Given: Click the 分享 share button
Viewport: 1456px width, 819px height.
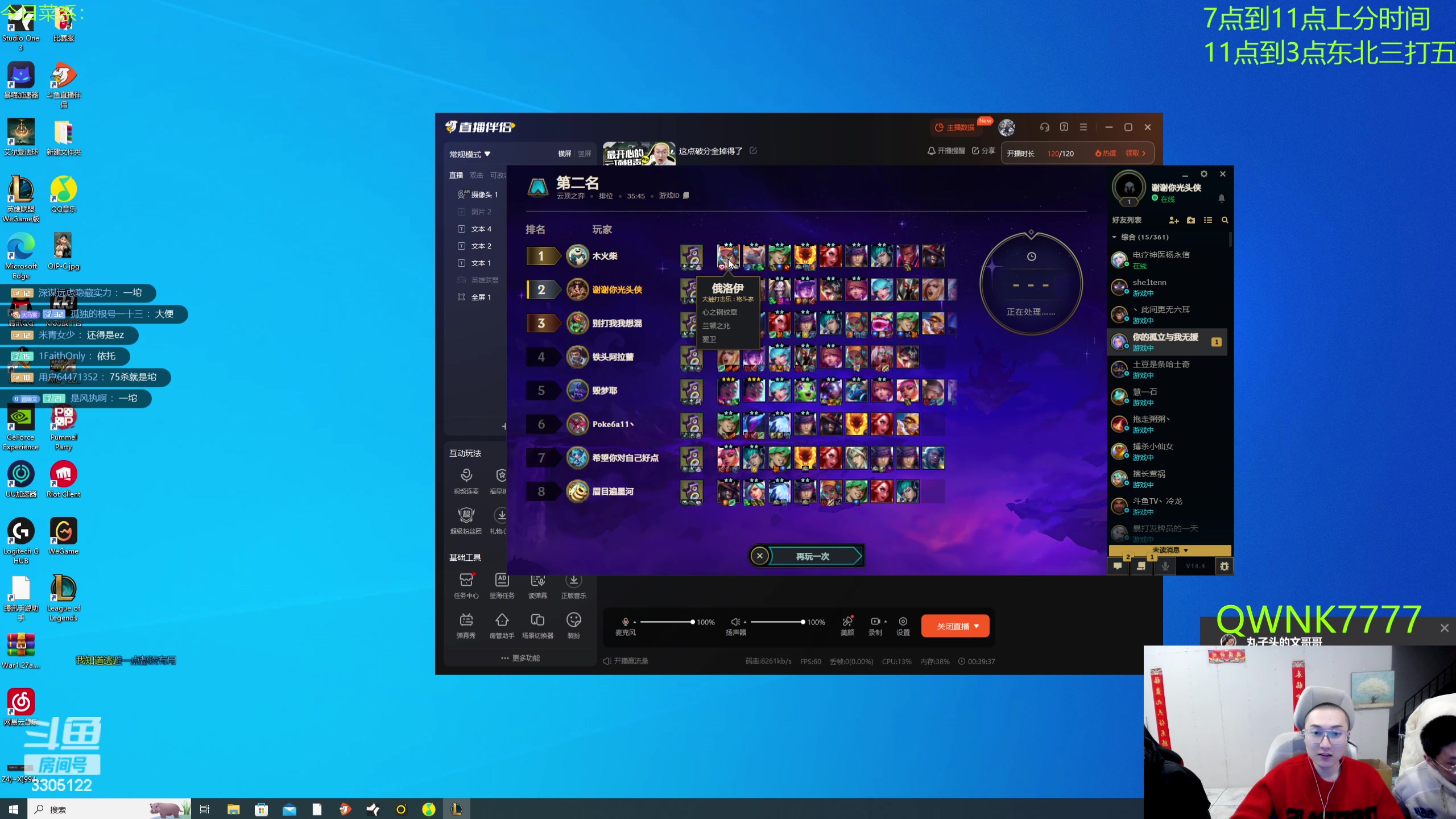Looking at the screenshot, I should [x=983, y=151].
